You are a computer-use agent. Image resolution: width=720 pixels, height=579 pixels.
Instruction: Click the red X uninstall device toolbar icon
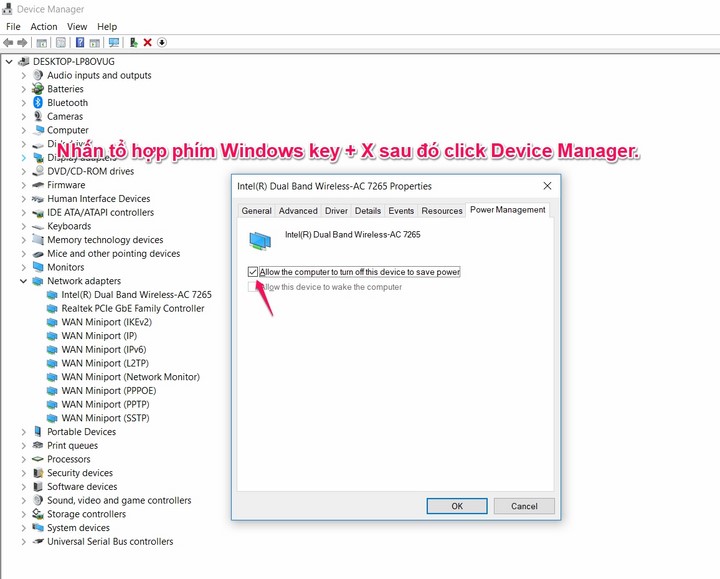pos(147,43)
